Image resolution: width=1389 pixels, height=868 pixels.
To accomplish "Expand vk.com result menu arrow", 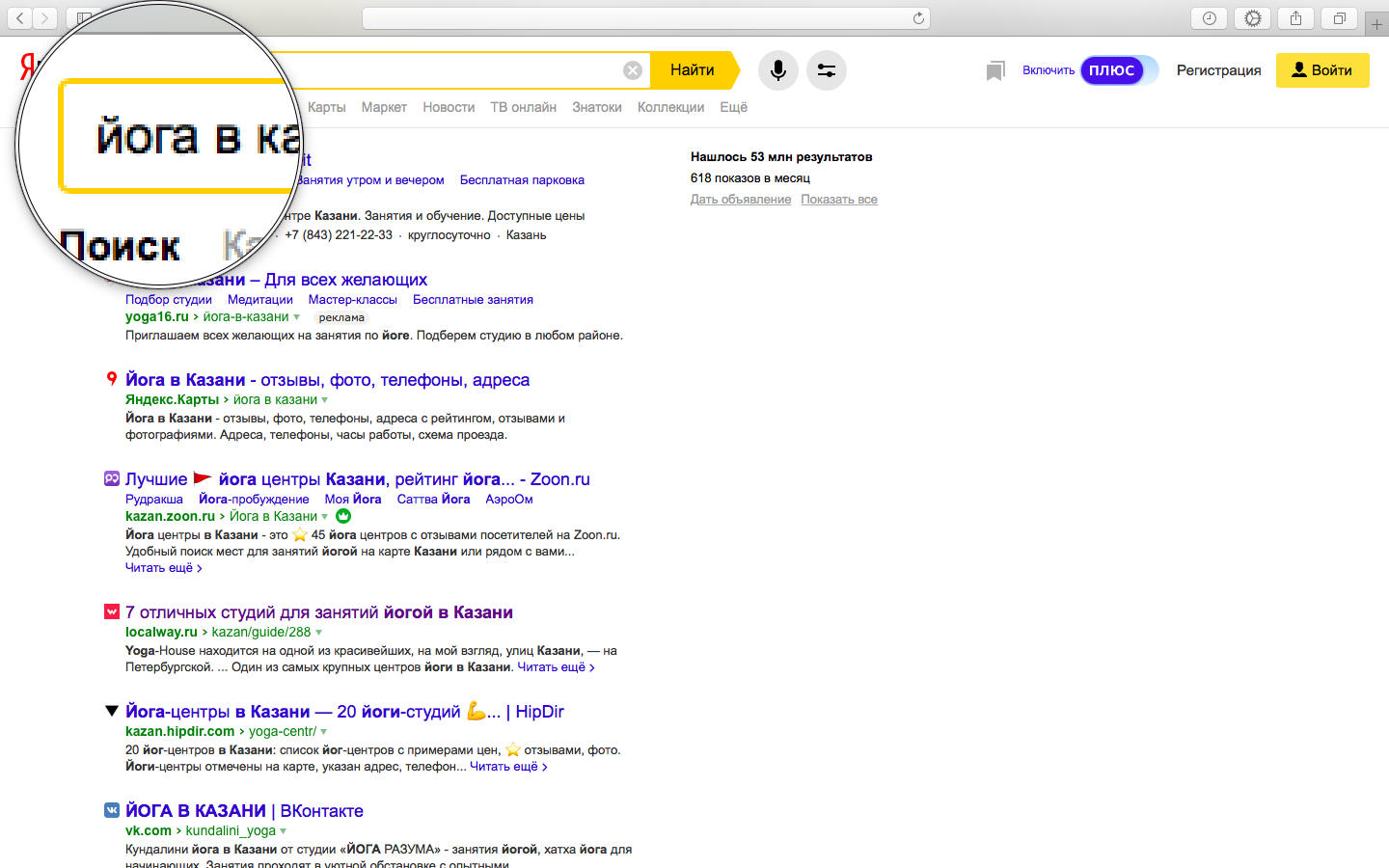I will 284,831.
